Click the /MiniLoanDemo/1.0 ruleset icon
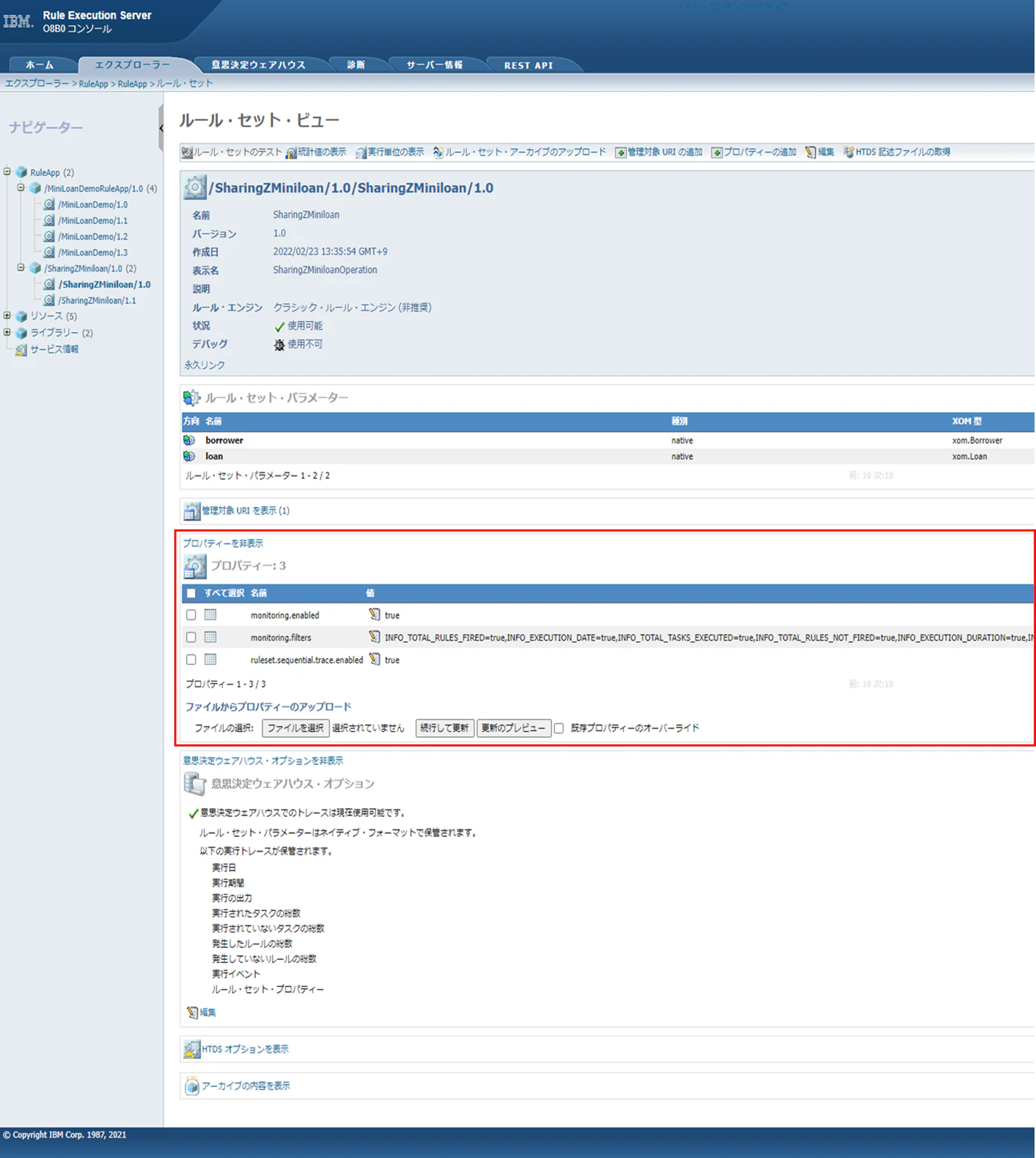This screenshot has height=1158, width=1036. tap(49, 204)
